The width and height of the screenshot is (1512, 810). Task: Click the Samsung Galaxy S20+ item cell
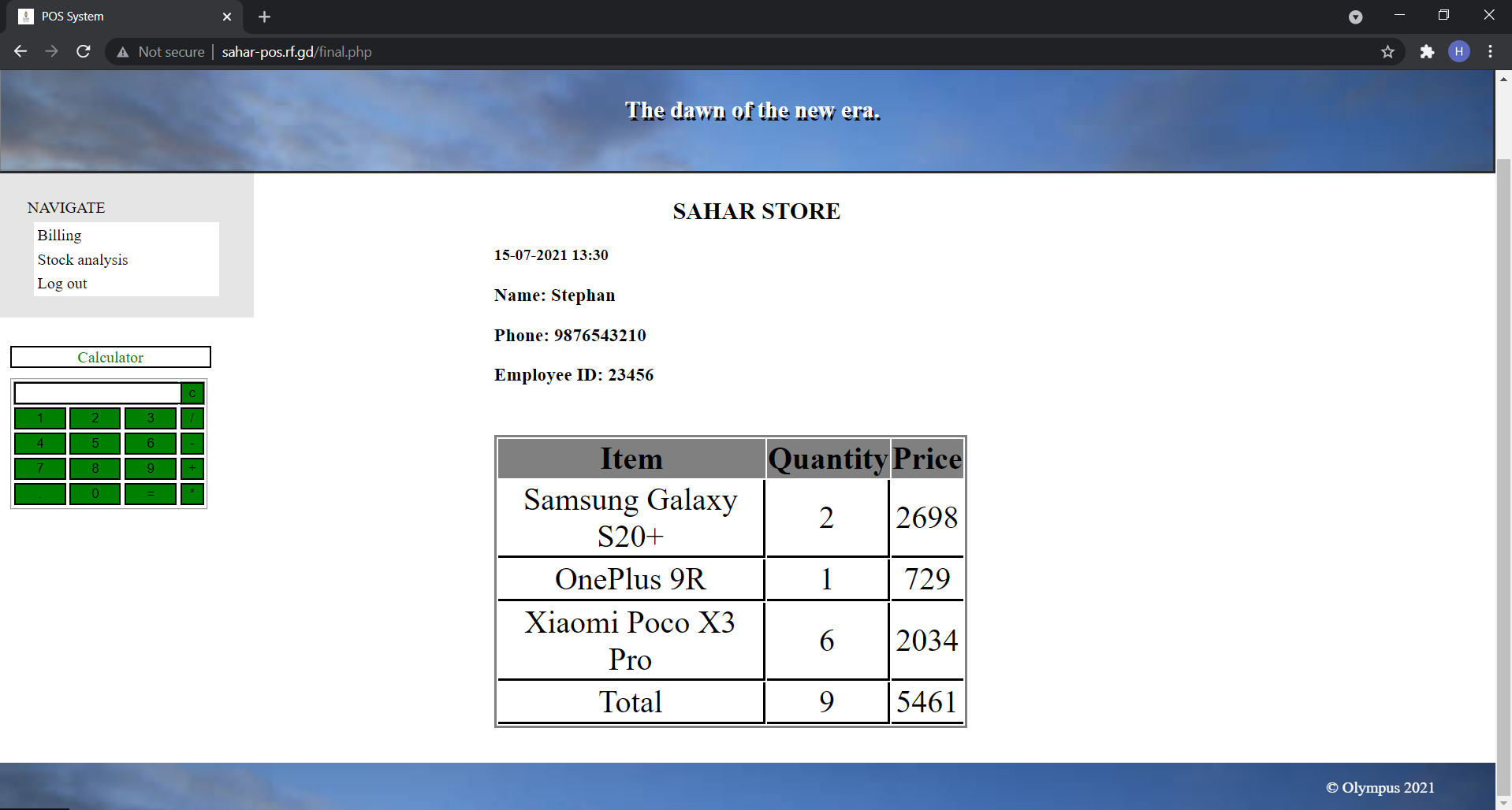point(631,518)
